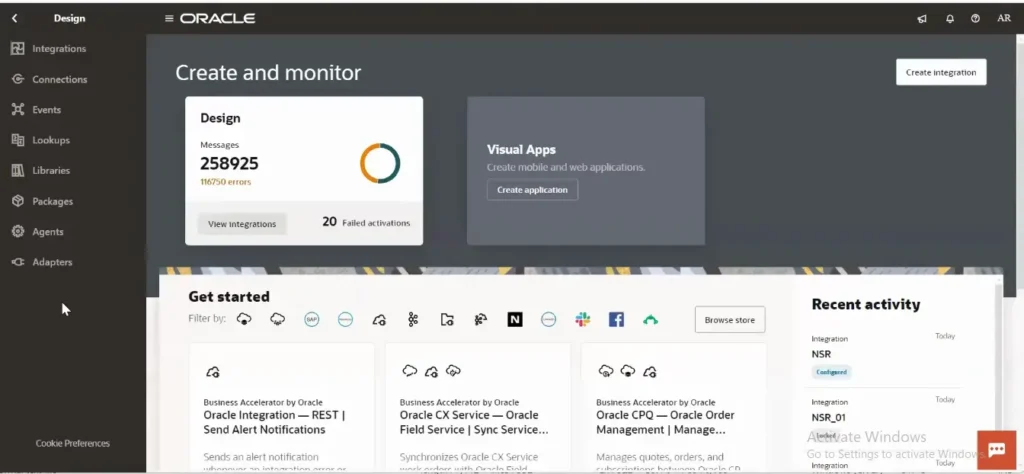
Task: Open the AR user profile menu
Action: pos(1003,18)
